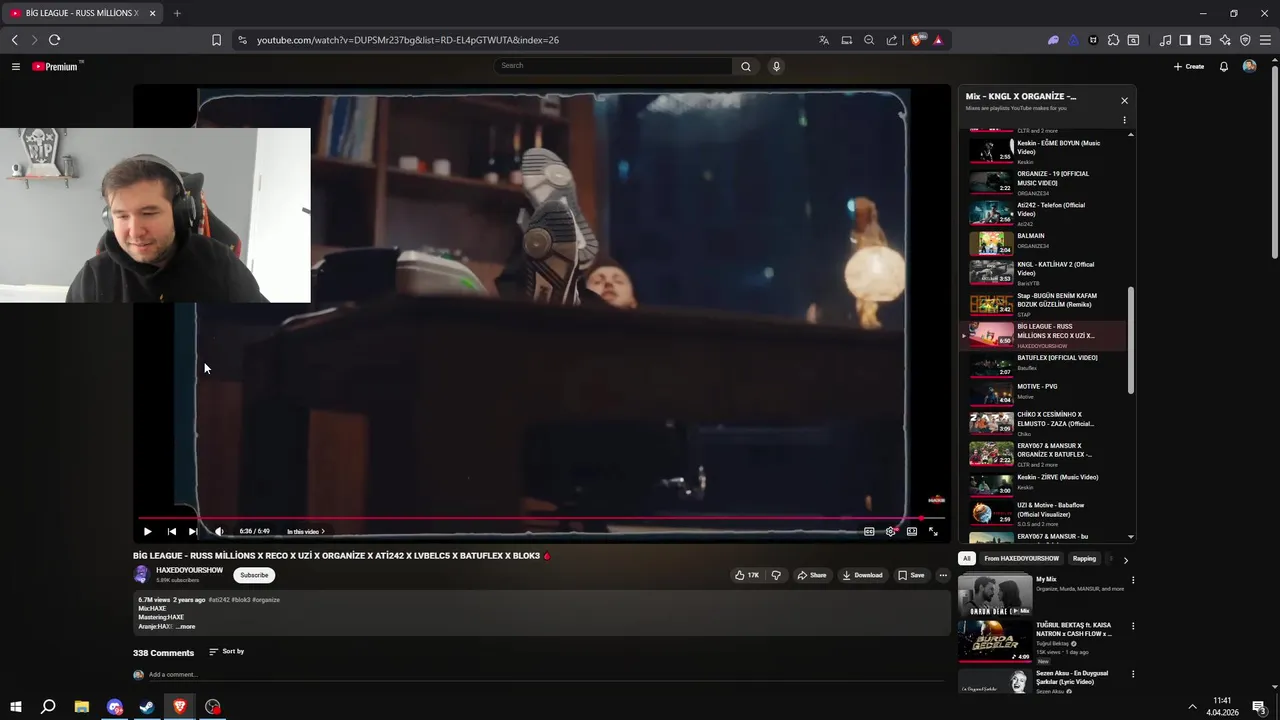This screenshot has width=1280, height=720.
Task: Enter fullscreen mode in the player
Action: (x=933, y=531)
